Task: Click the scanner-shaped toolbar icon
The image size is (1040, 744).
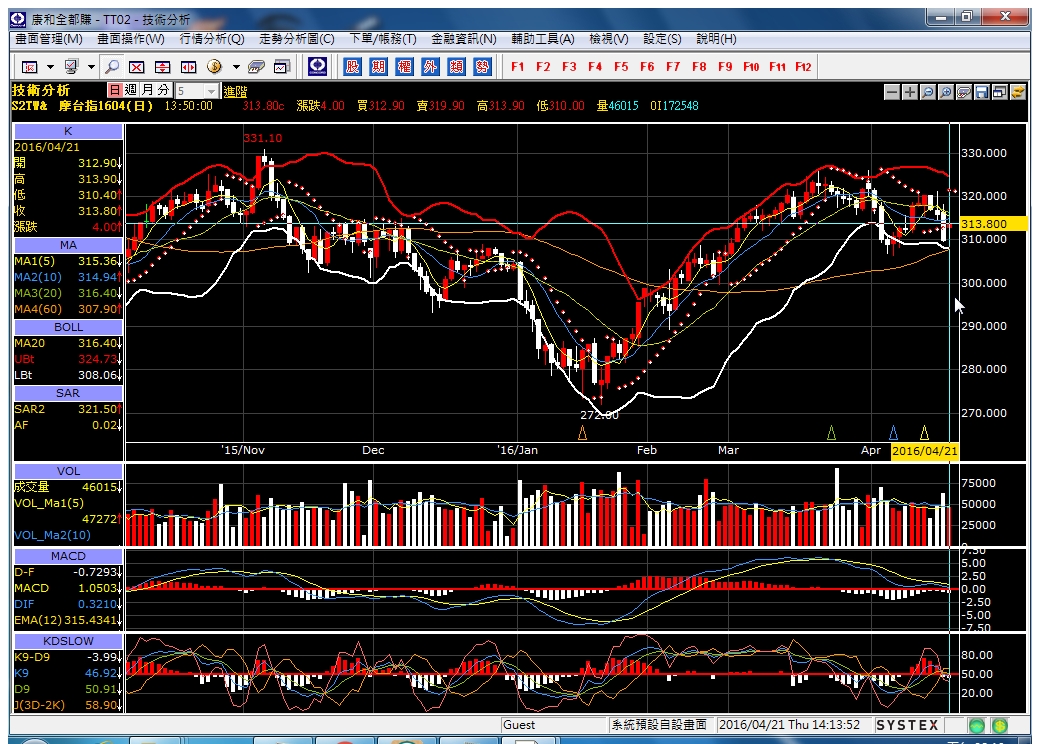Action: pos(256,67)
